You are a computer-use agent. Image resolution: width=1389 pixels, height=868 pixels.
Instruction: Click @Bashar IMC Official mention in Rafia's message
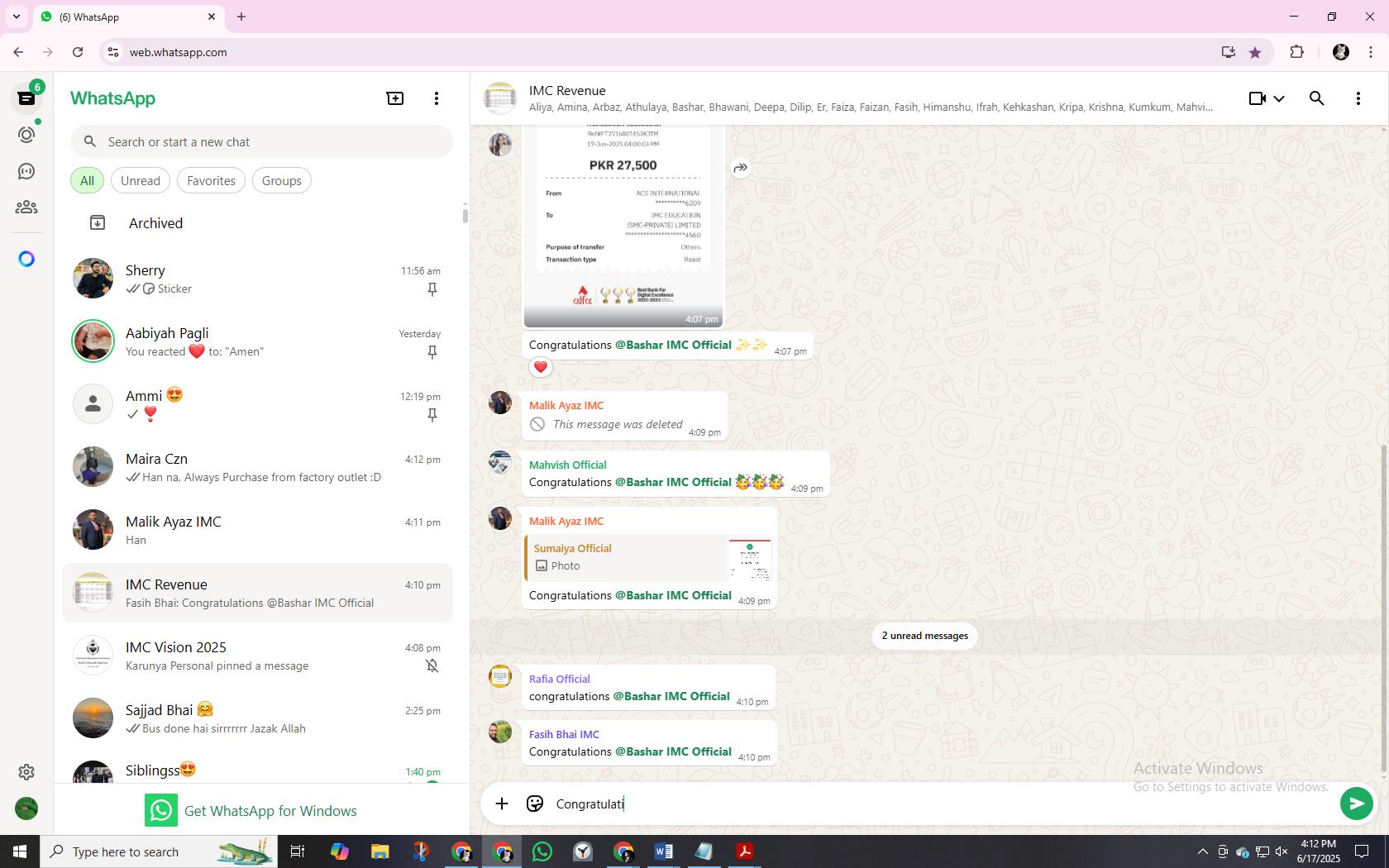(671, 697)
